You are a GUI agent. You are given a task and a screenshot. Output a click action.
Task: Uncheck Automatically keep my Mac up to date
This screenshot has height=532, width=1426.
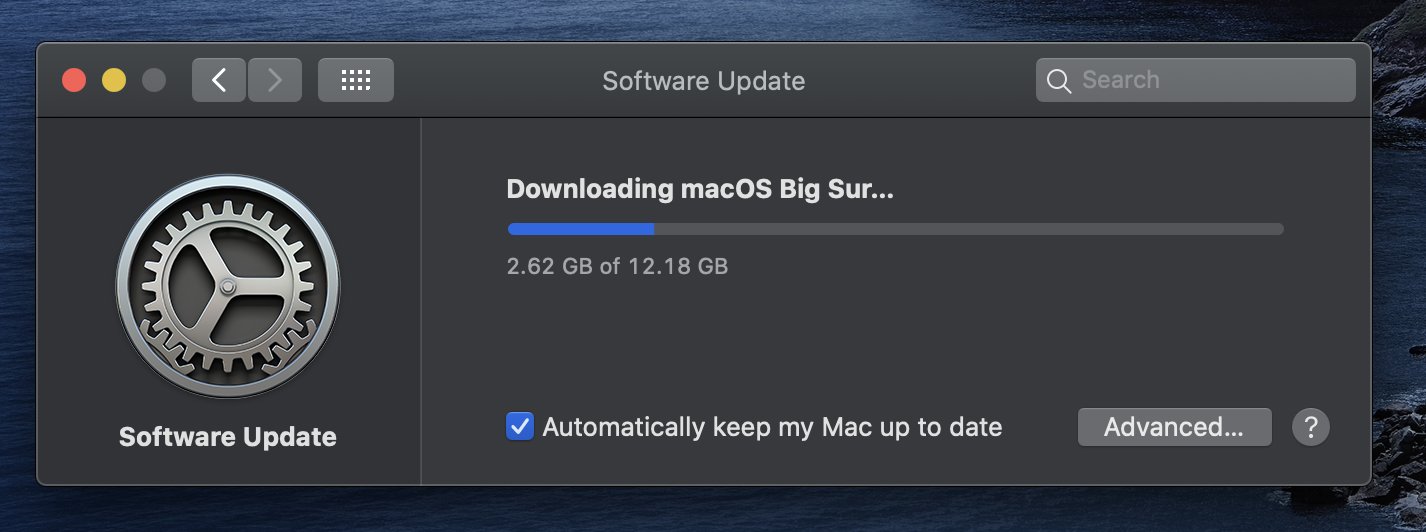(x=520, y=427)
